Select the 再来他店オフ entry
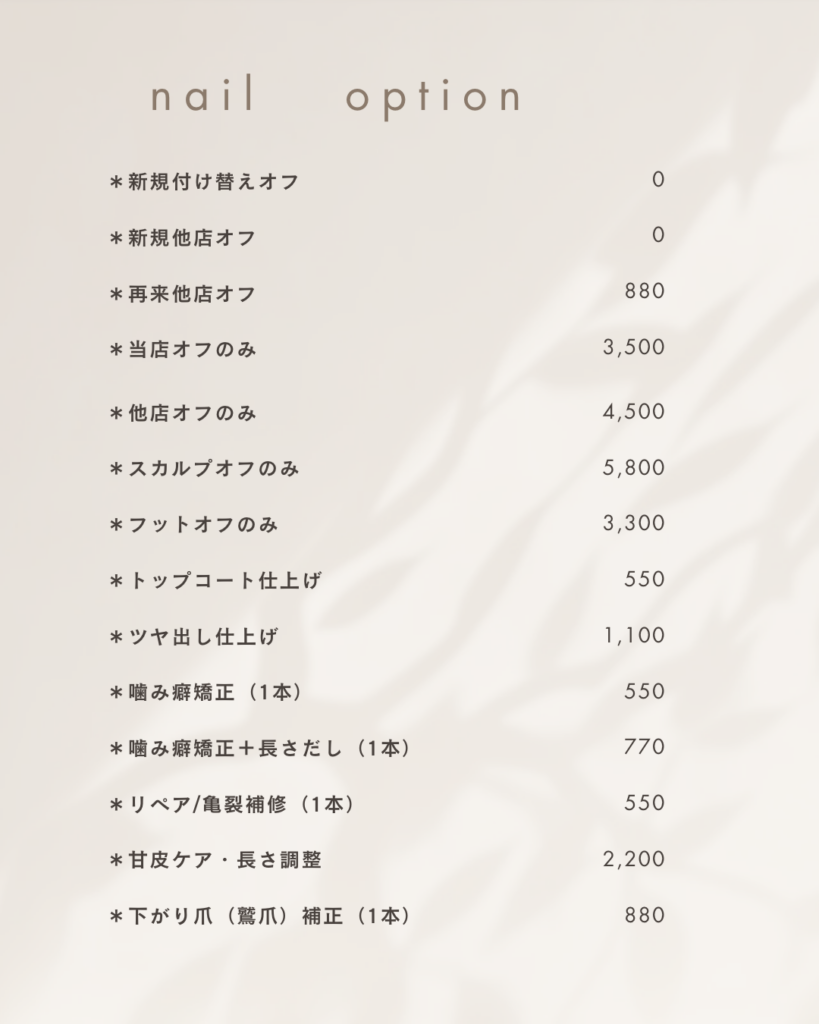This screenshot has width=819, height=1024. (183, 294)
